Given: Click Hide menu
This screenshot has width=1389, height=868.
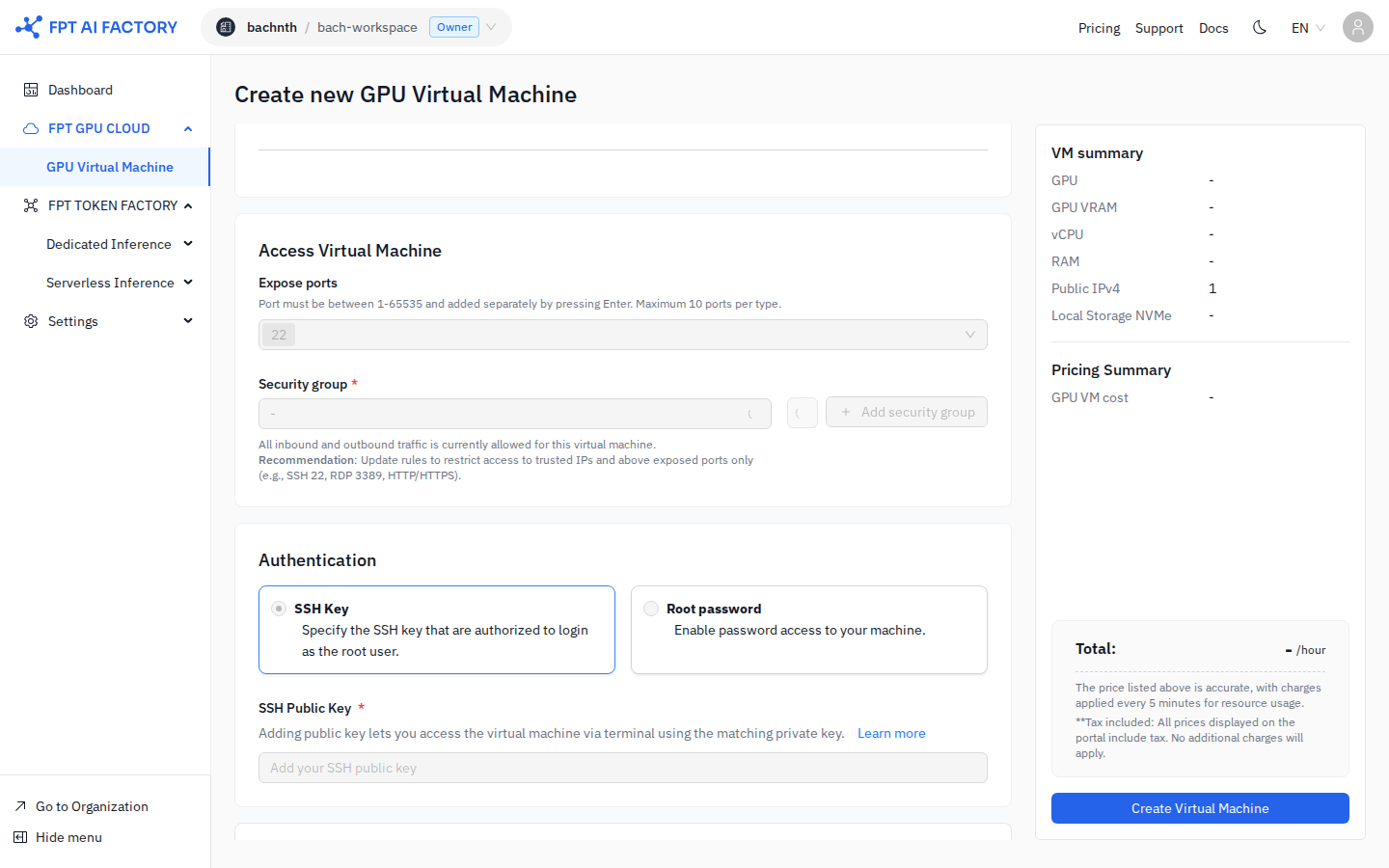Looking at the screenshot, I should (x=68, y=837).
